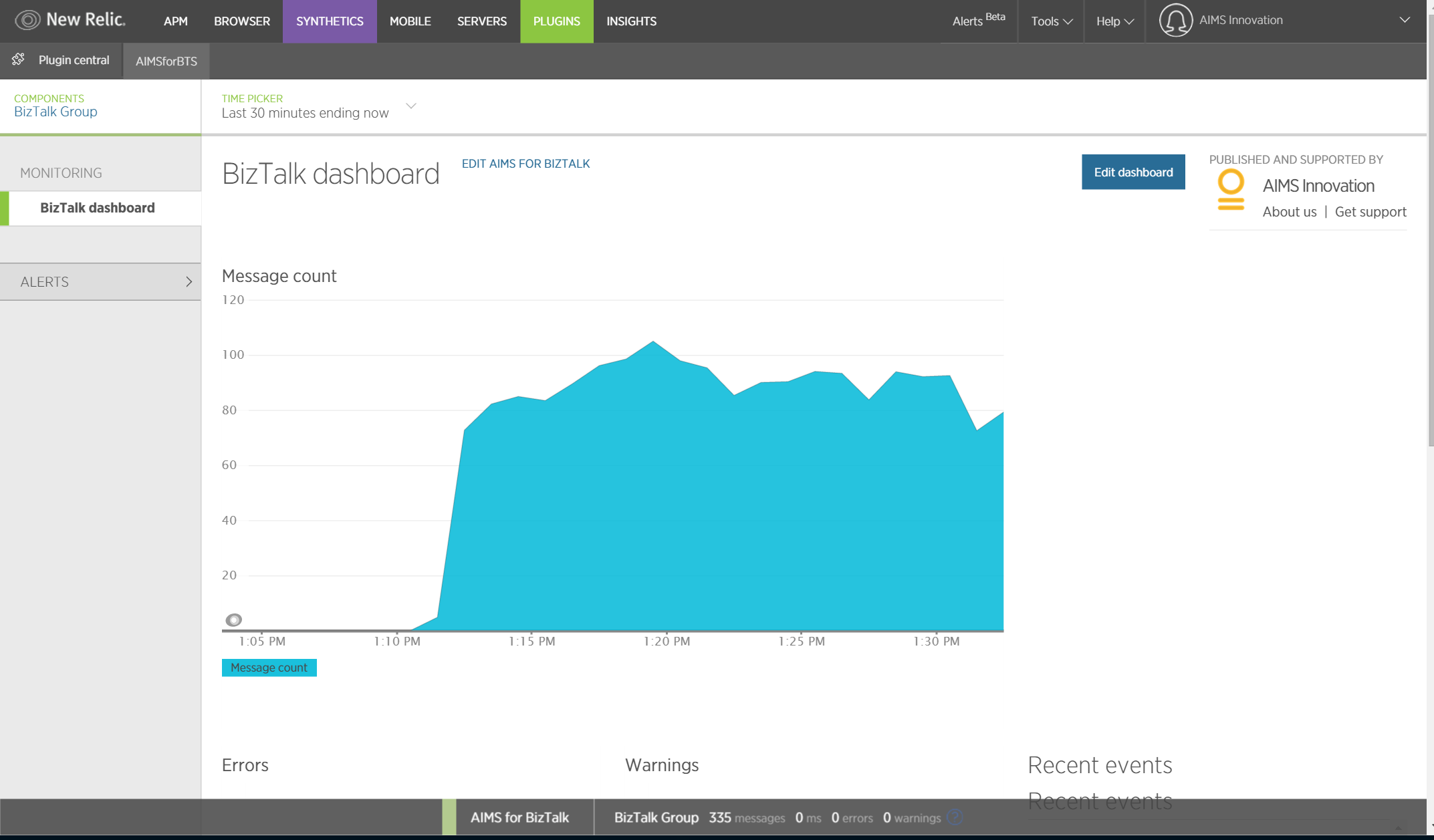Expand the time picker dropdown
Screen dimensions: 1434x840
(411, 106)
